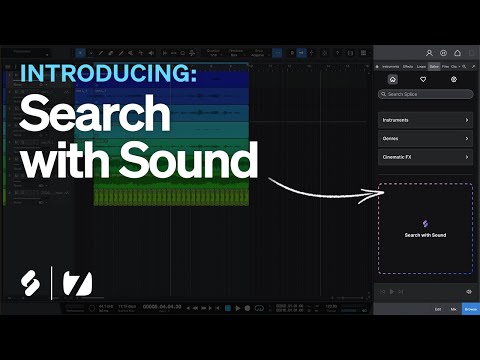The image size is (480, 360).
Task: Stop transport playback
Action: pos(228,308)
